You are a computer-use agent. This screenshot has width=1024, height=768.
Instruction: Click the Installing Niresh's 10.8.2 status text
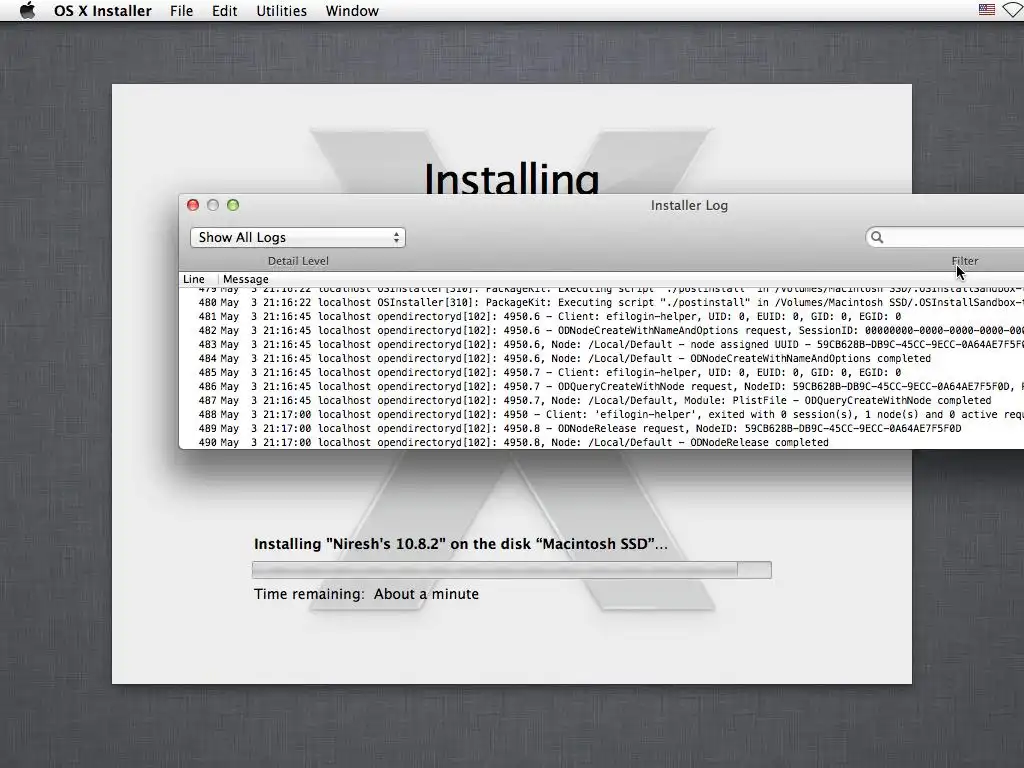click(x=460, y=544)
